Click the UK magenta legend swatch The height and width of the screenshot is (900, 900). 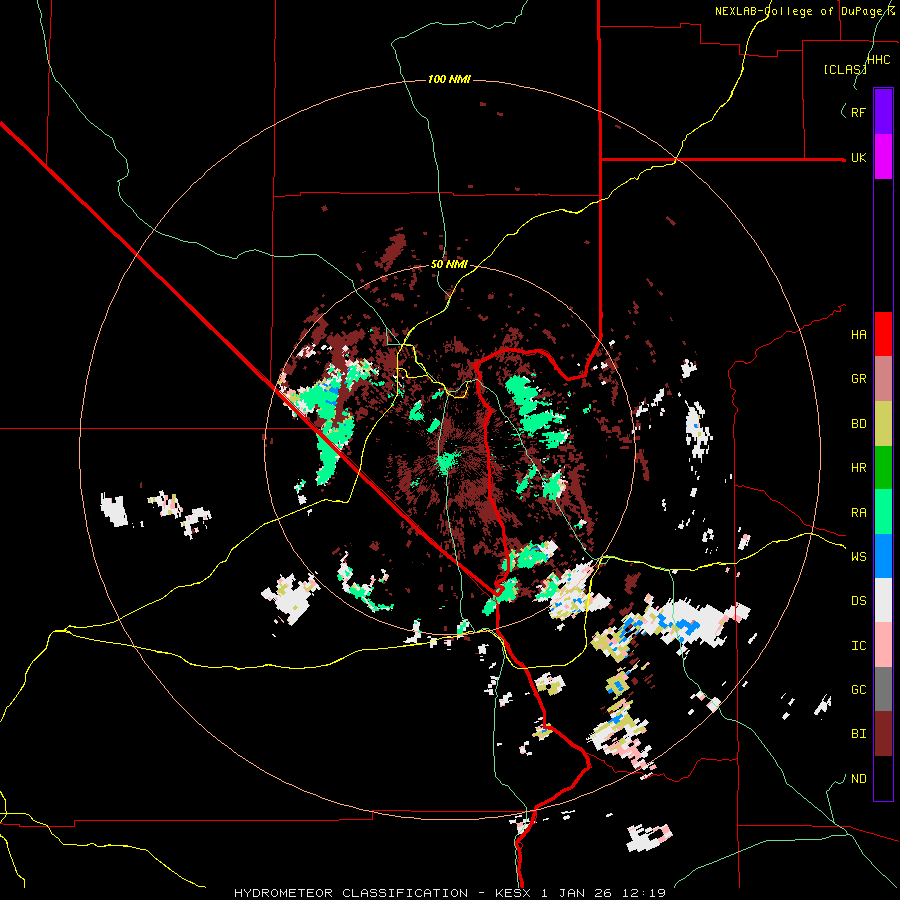pos(883,156)
